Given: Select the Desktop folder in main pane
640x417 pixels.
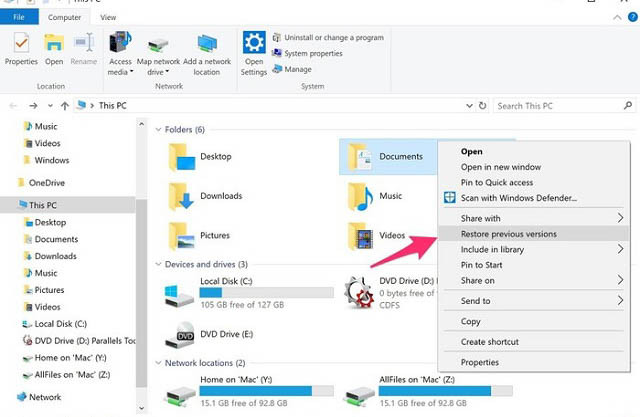Looking at the screenshot, I should coord(200,157).
